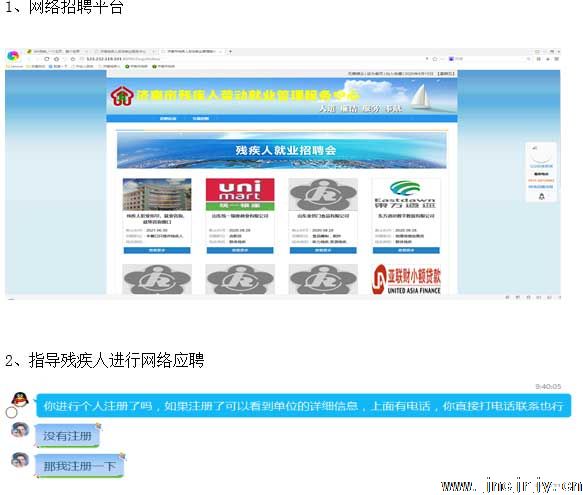
Task: Click blue details button under Eastdawn card
Action: pos(406,251)
